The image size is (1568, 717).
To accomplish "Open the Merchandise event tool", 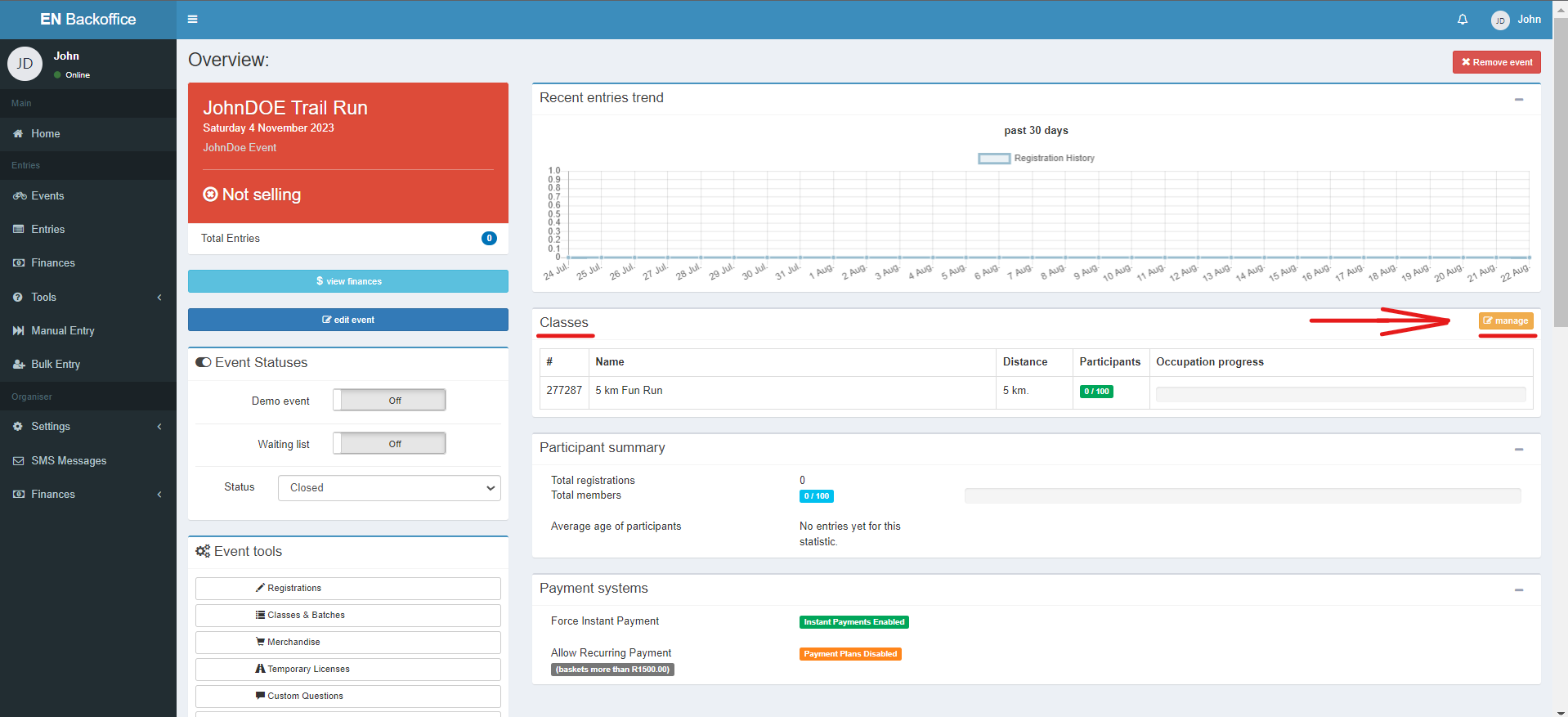I will 348,642.
